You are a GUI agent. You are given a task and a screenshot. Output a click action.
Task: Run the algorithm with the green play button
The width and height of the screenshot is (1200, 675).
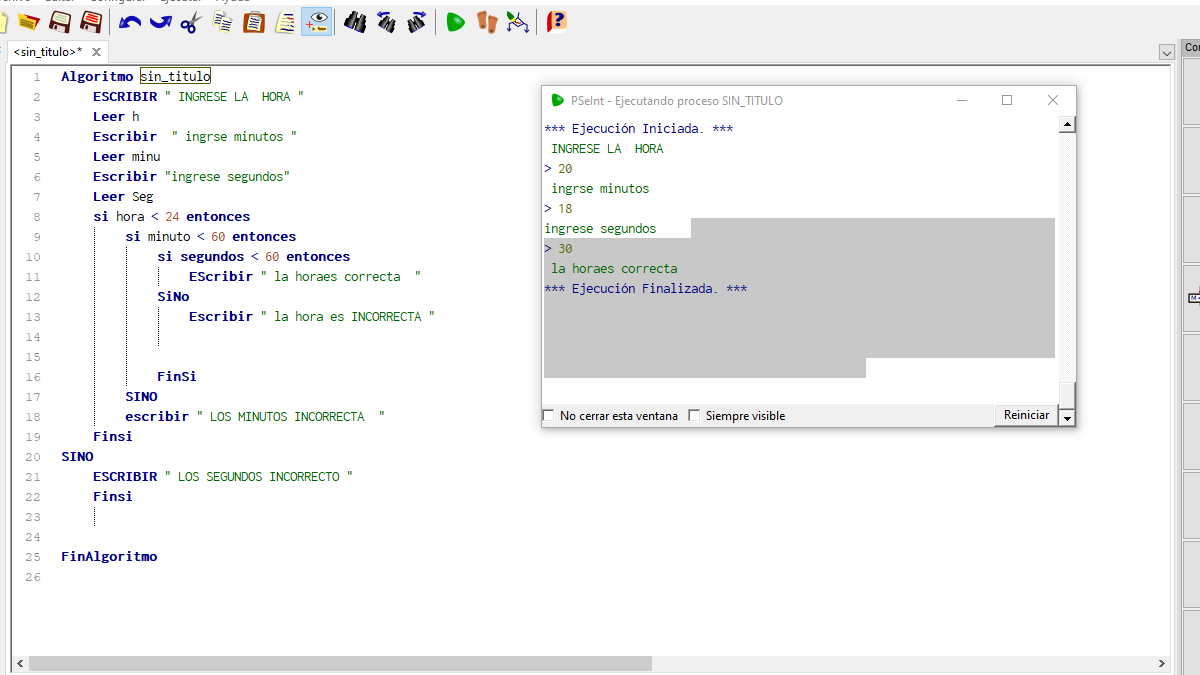click(456, 21)
